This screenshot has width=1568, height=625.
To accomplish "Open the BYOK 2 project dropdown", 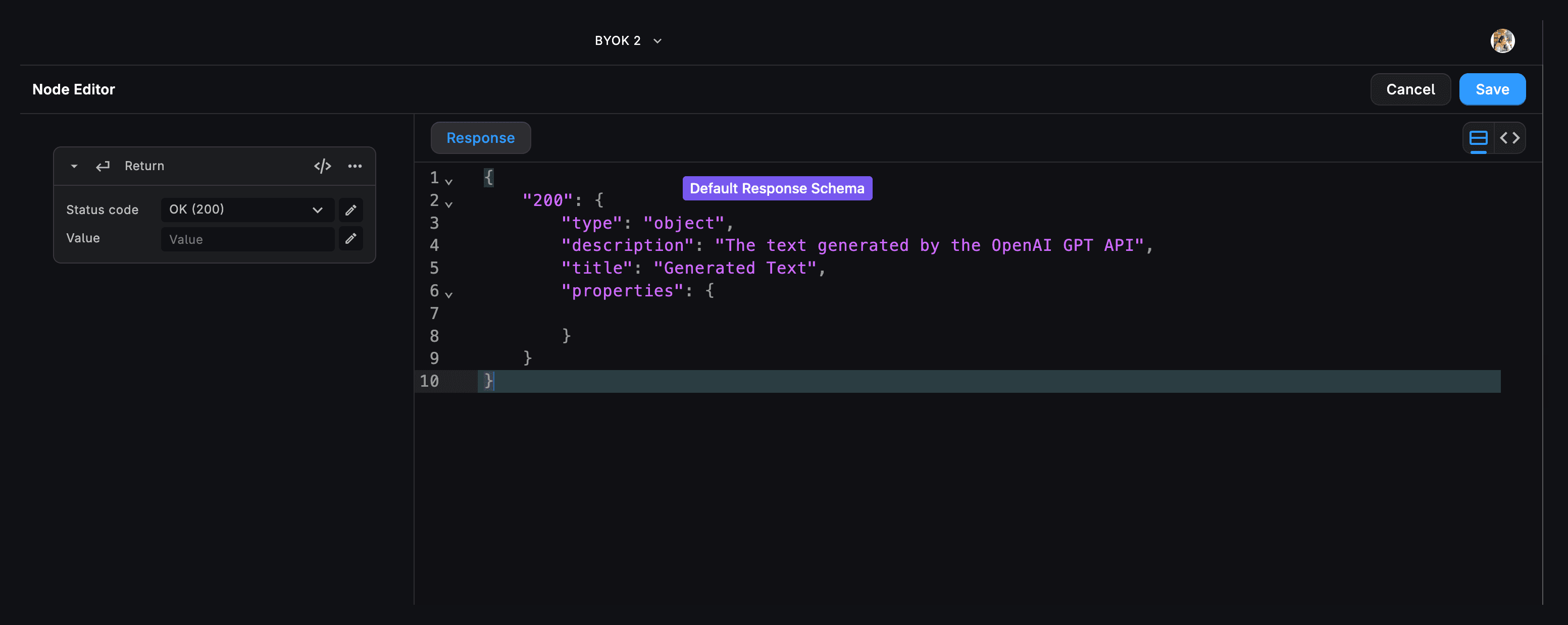I will (628, 40).
